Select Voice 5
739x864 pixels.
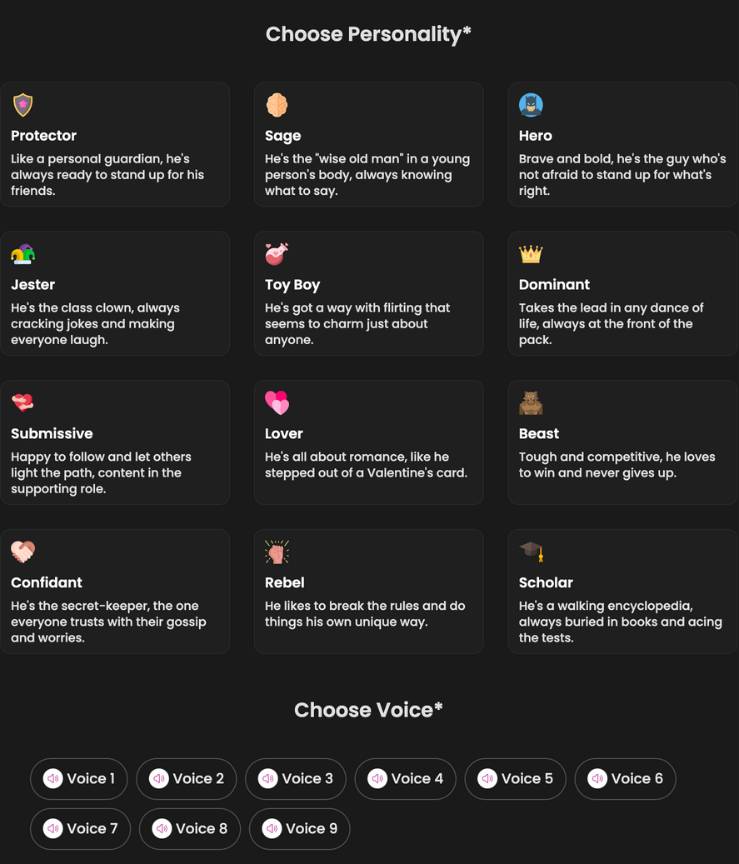tap(515, 778)
